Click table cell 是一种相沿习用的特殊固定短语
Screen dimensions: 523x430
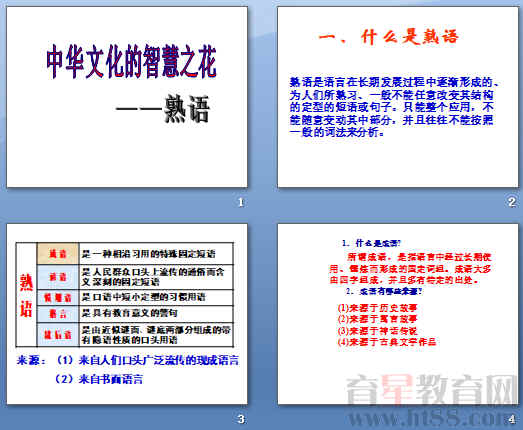coord(156,254)
